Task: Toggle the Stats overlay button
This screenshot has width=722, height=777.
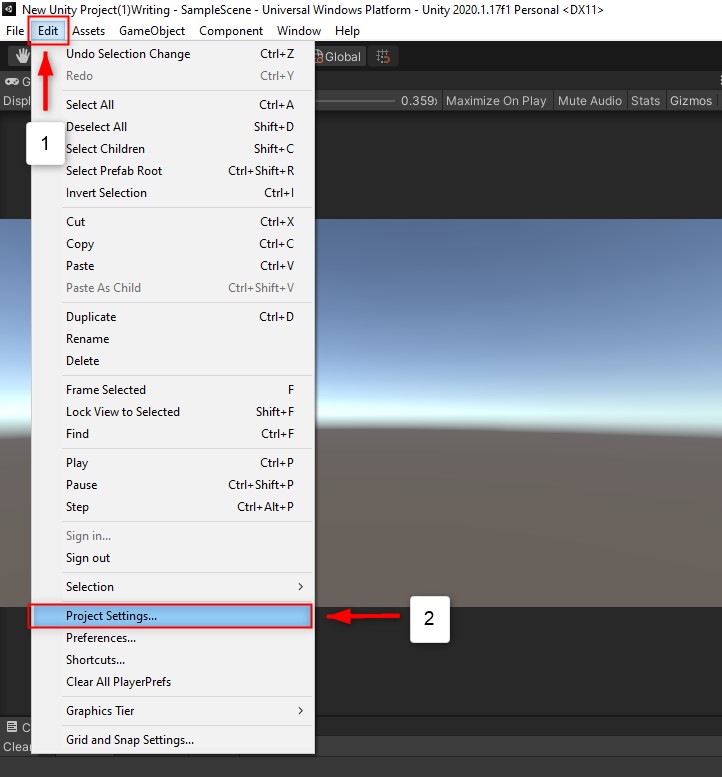Action: pyautogui.click(x=645, y=101)
